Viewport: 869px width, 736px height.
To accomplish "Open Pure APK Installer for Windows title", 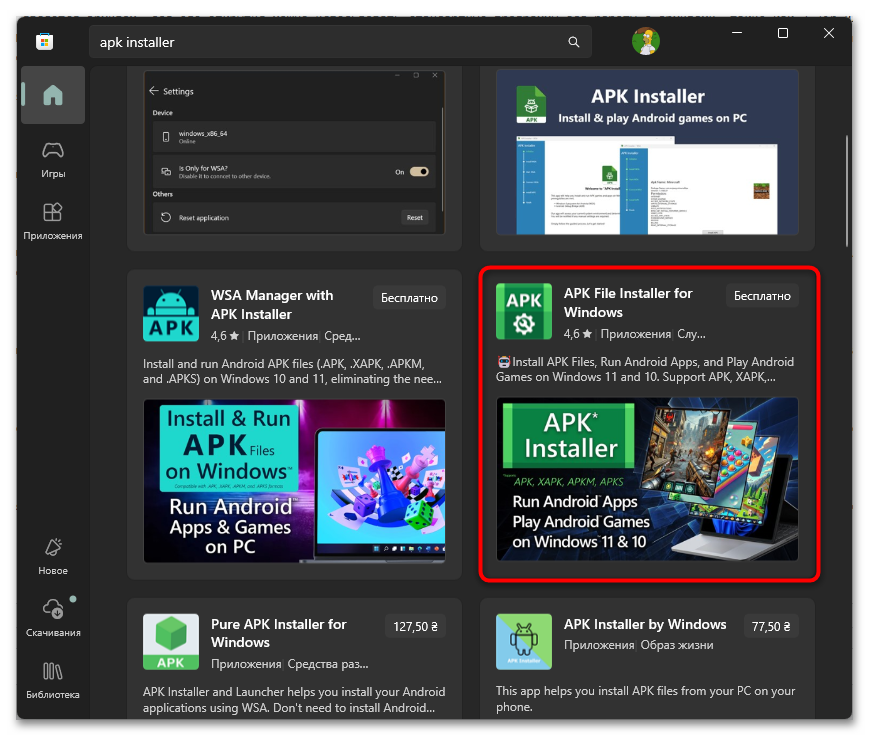I will pos(279,633).
